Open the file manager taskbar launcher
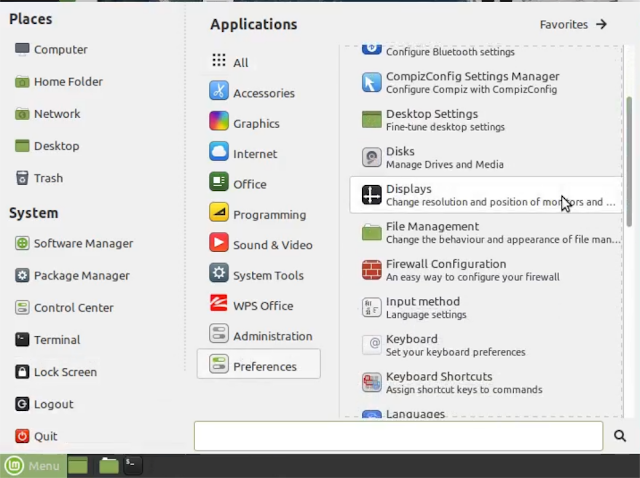The image size is (640, 478). click(109, 466)
